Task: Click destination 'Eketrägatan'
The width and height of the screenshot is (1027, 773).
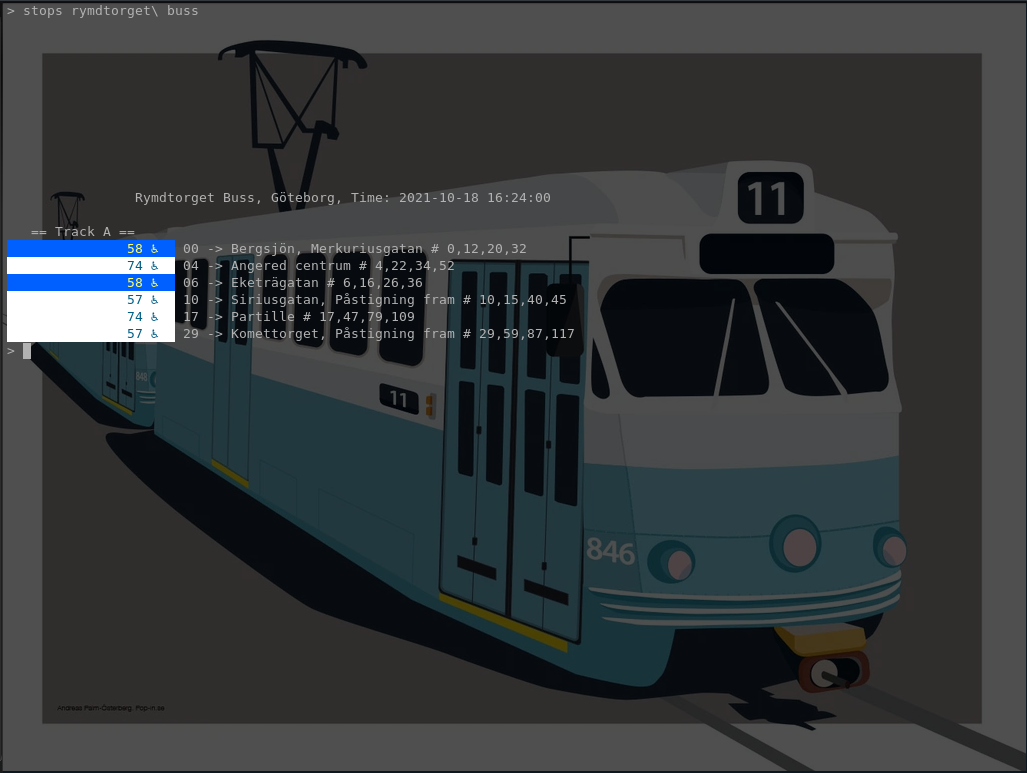Action: point(274,283)
